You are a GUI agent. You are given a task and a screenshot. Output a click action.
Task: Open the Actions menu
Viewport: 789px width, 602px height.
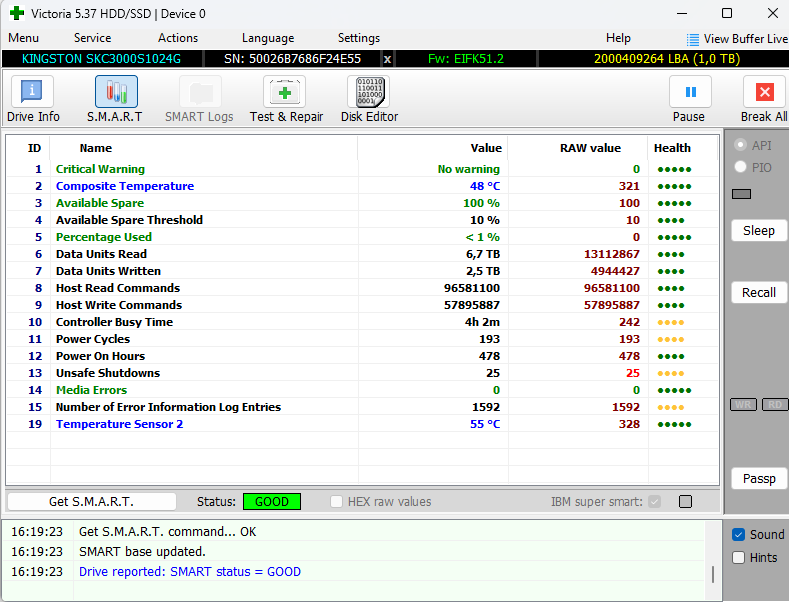click(178, 38)
